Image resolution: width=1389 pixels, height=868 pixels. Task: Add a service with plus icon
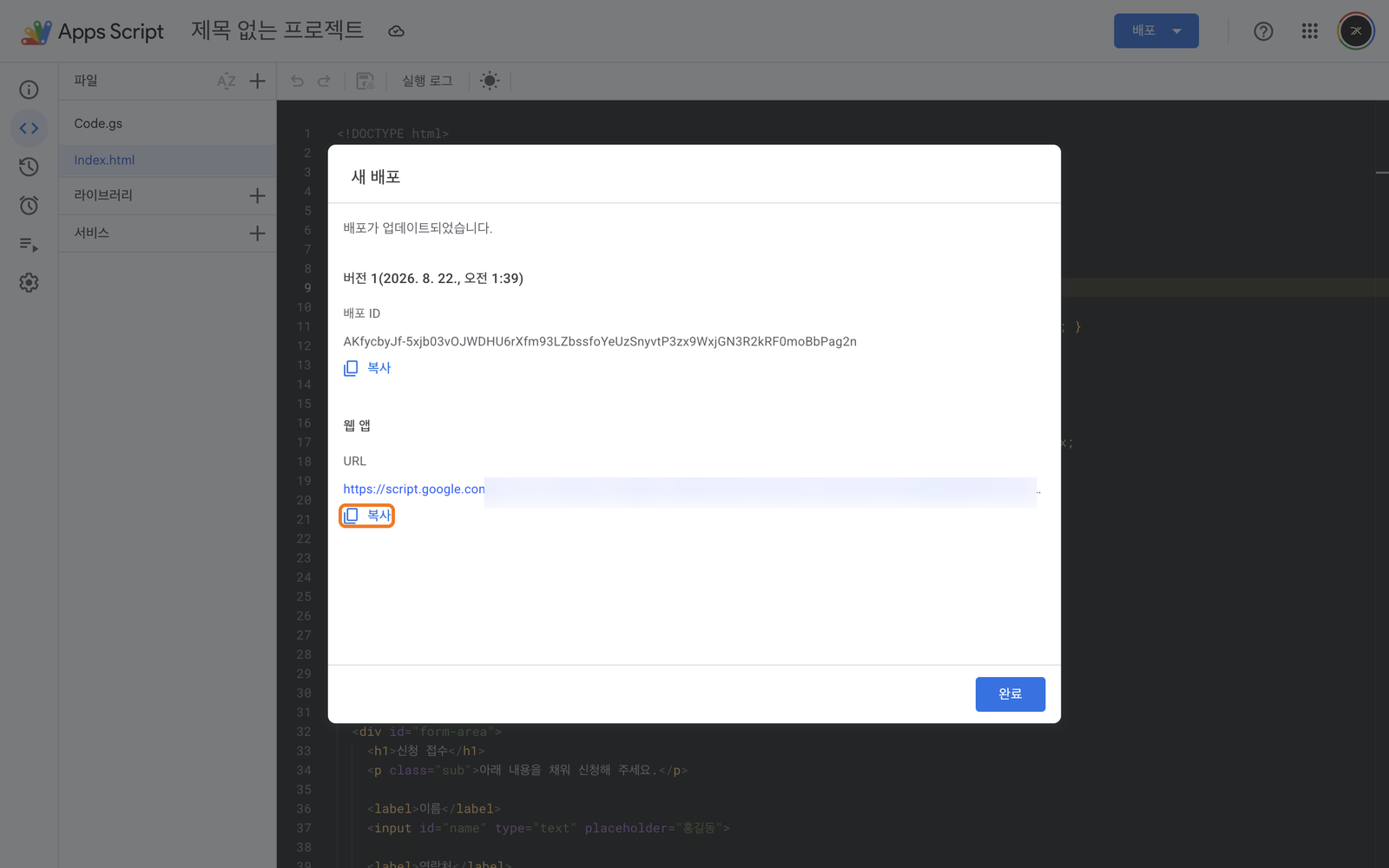tap(257, 233)
